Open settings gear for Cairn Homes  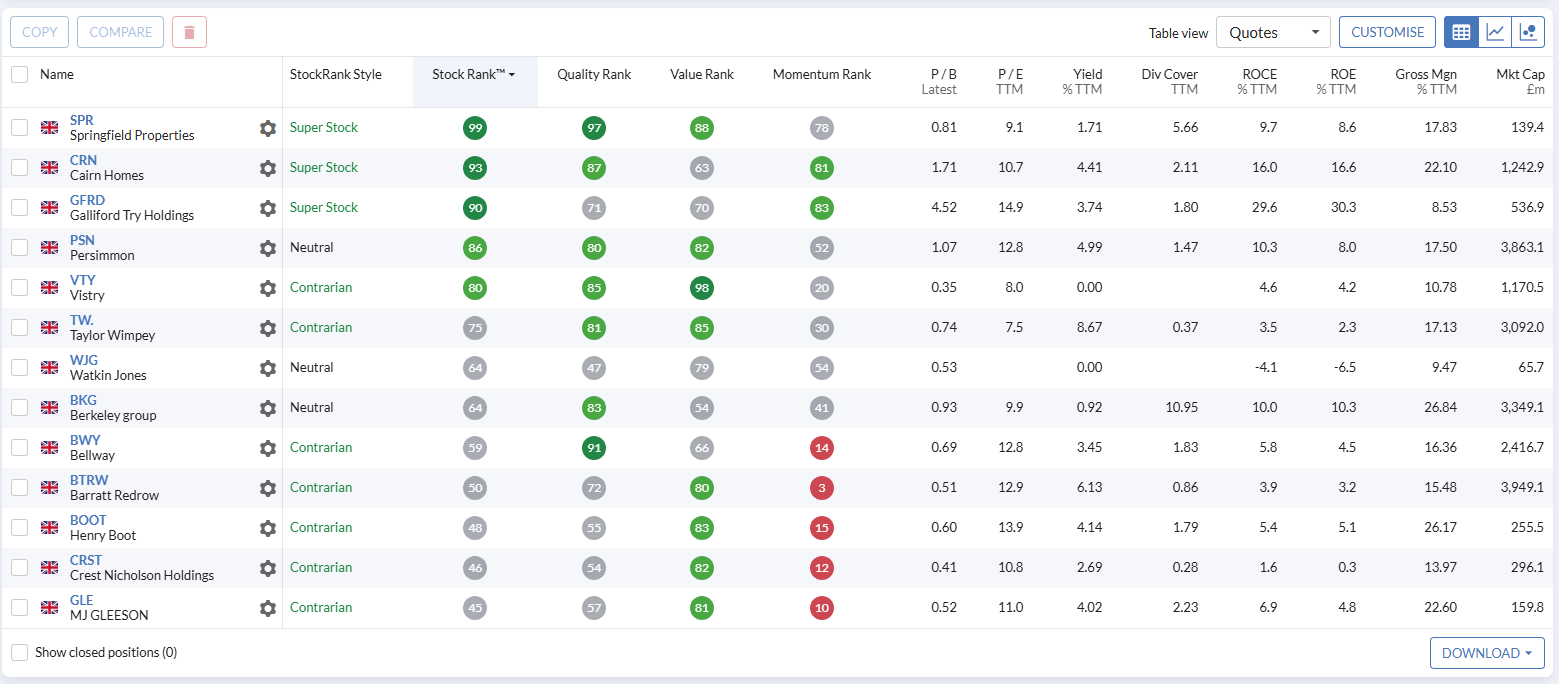click(267, 168)
